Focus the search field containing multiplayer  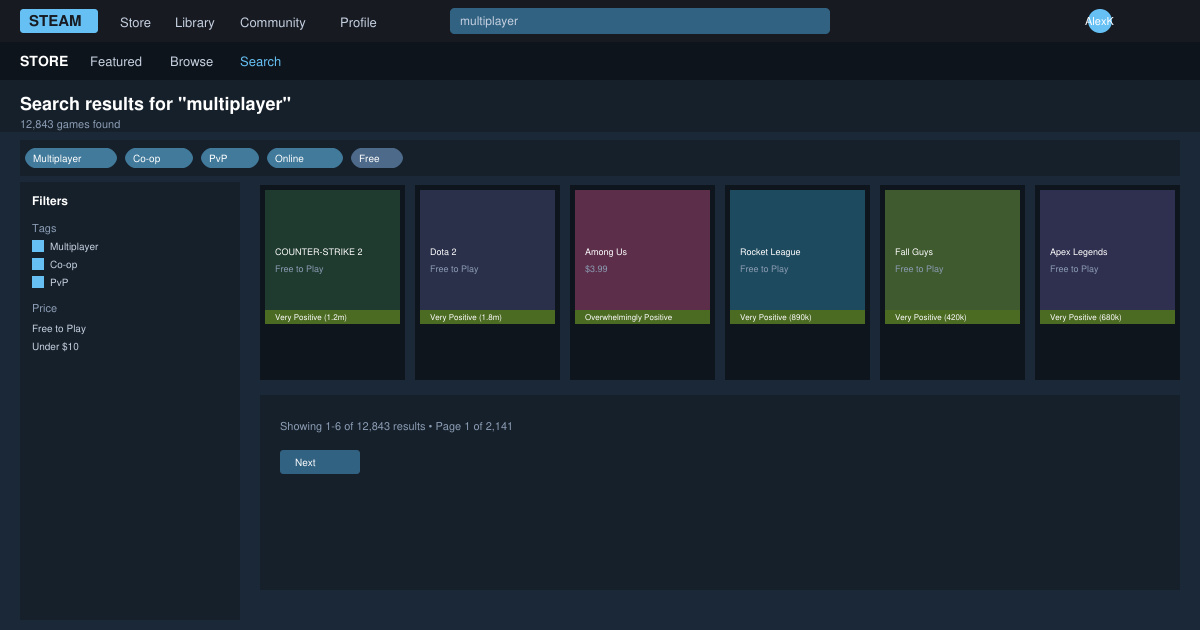(640, 21)
